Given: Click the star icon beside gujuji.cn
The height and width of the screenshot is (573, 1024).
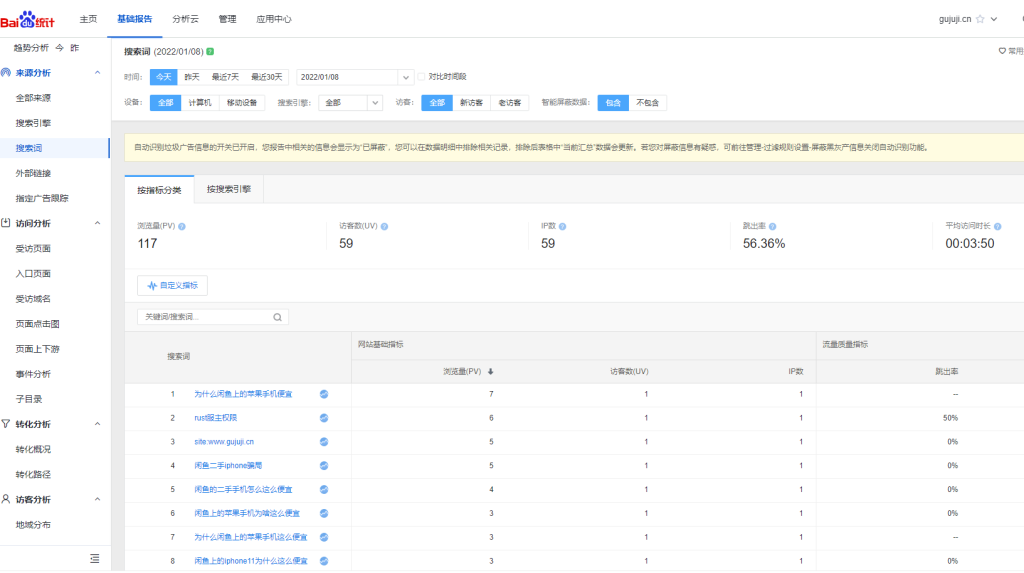Looking at the screenshot, I should 980,19.
